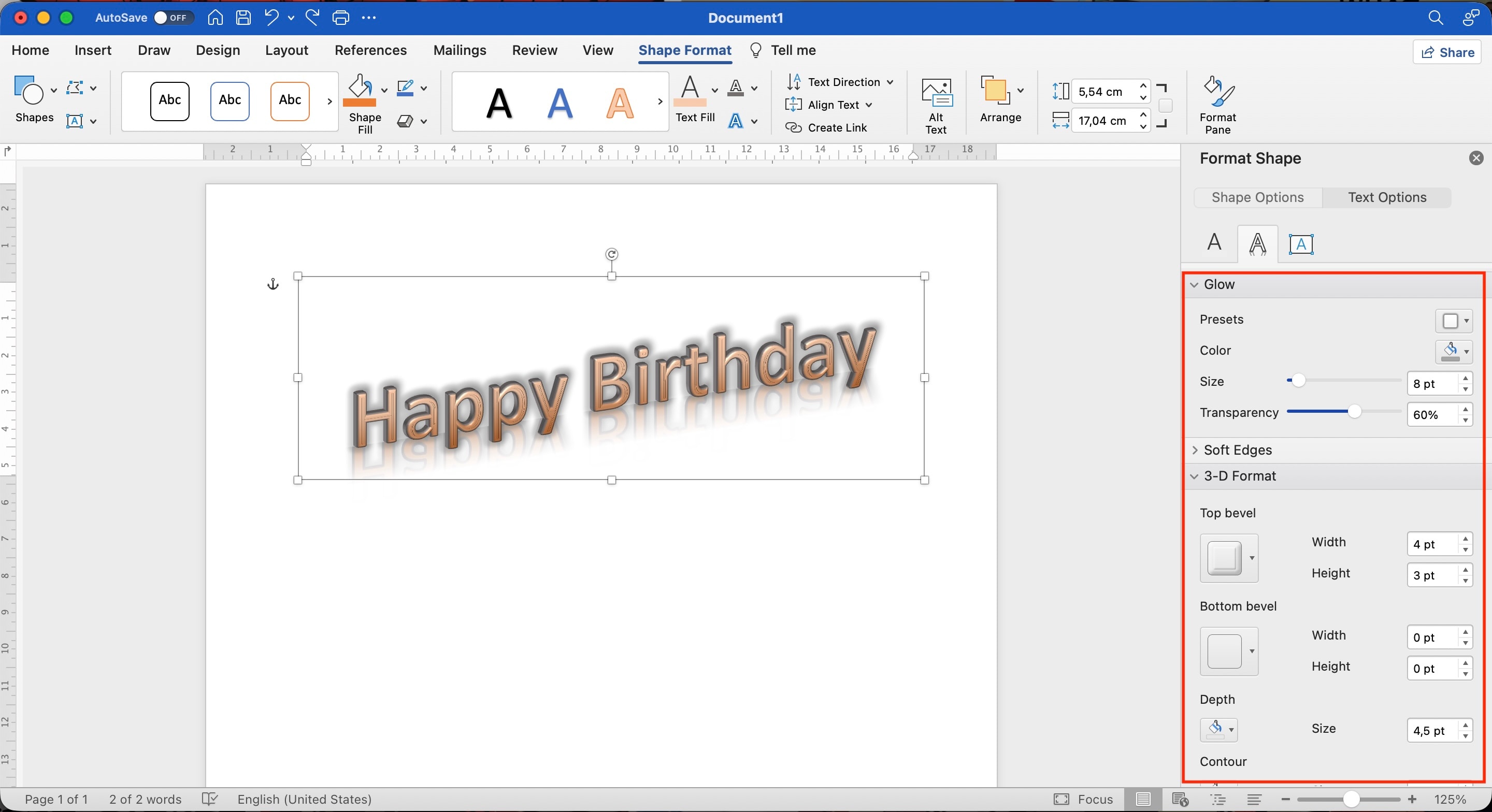Image resolution: width=1492 pixels, height=812 pixels.
Task: Select the Text Fill & Outline icon
Action: coord(1214,243)
